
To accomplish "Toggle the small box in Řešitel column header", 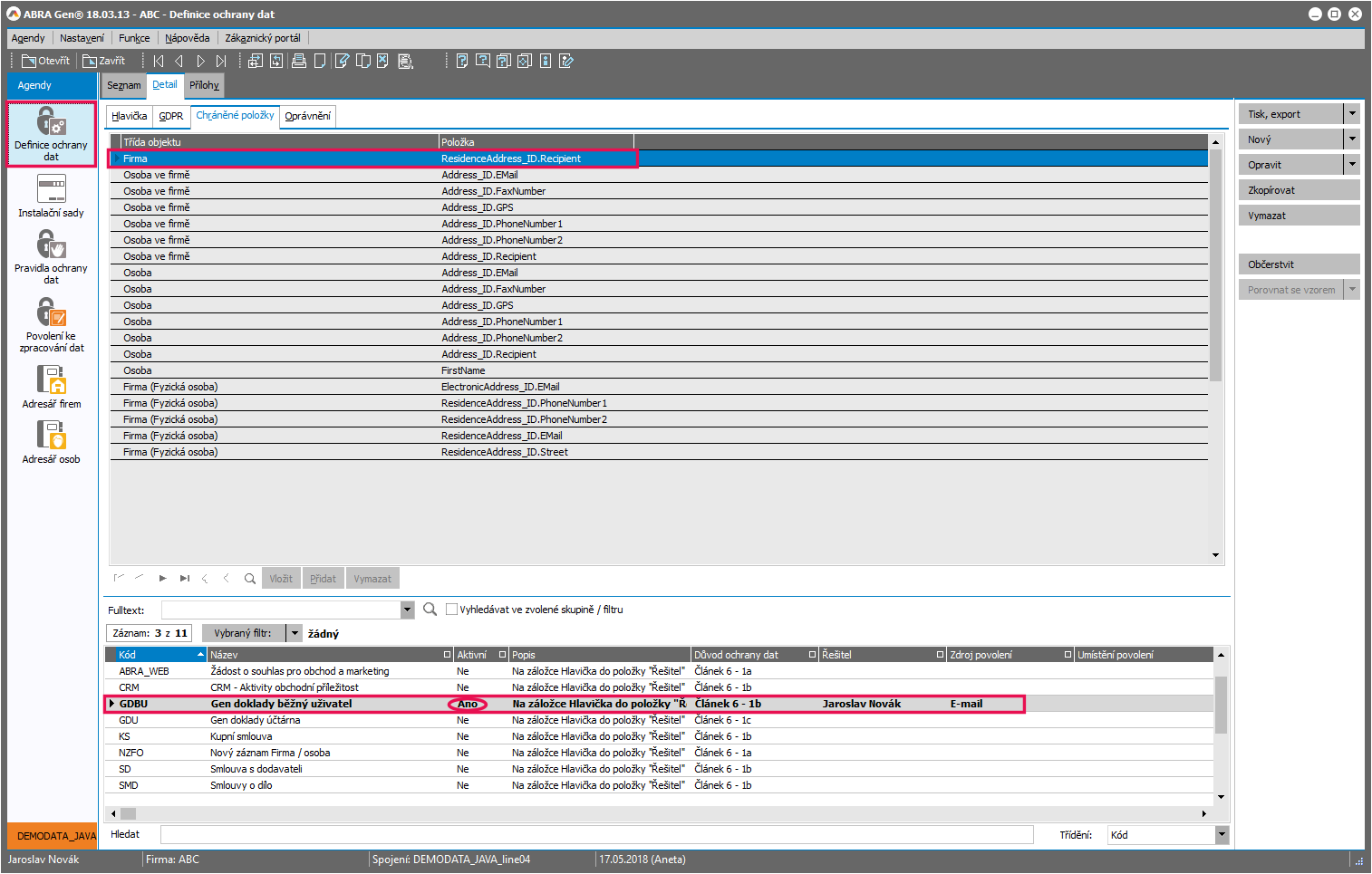I will [x=940, y=655].
